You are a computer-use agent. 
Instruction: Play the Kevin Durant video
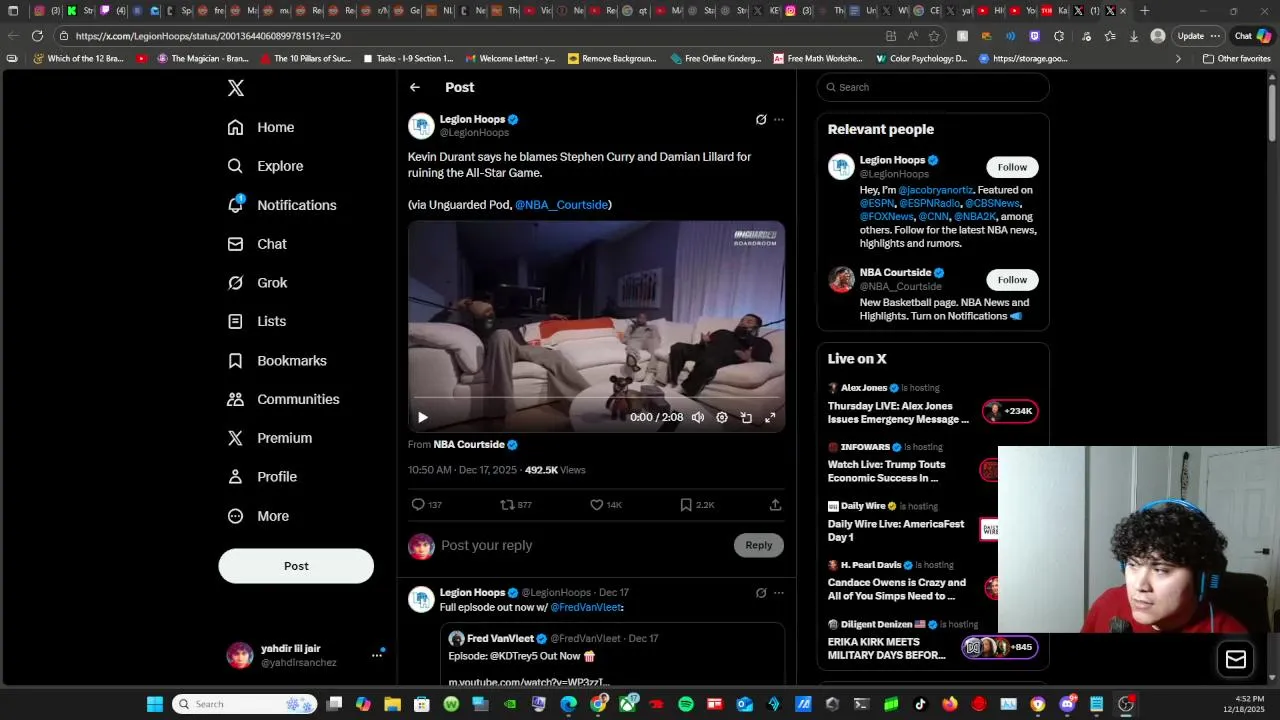pos(423,417)
